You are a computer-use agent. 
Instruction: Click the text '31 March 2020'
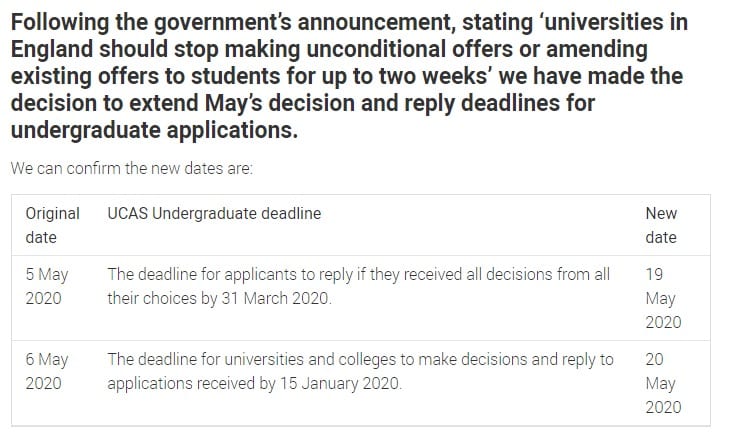275,298
